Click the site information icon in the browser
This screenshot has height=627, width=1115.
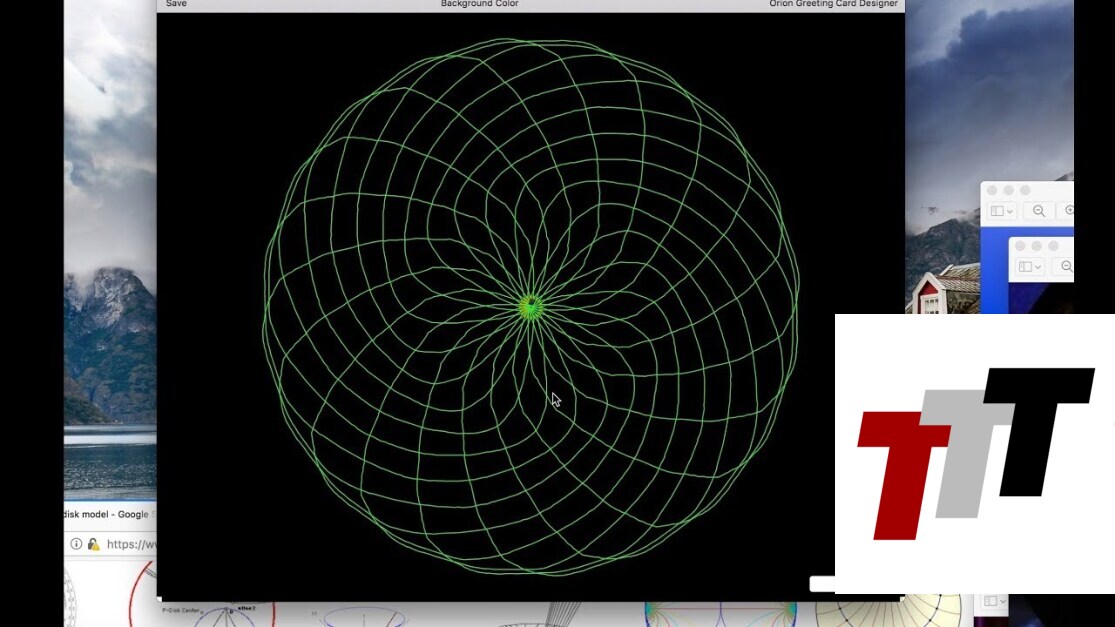(76, 544)
